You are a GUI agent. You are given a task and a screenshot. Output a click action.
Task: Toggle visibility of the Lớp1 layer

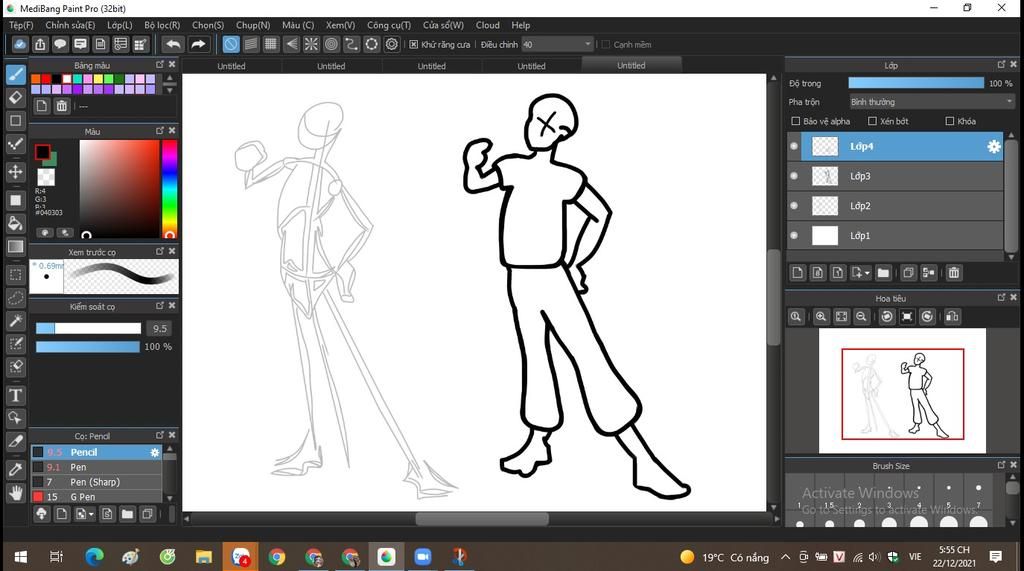[794, 235]
